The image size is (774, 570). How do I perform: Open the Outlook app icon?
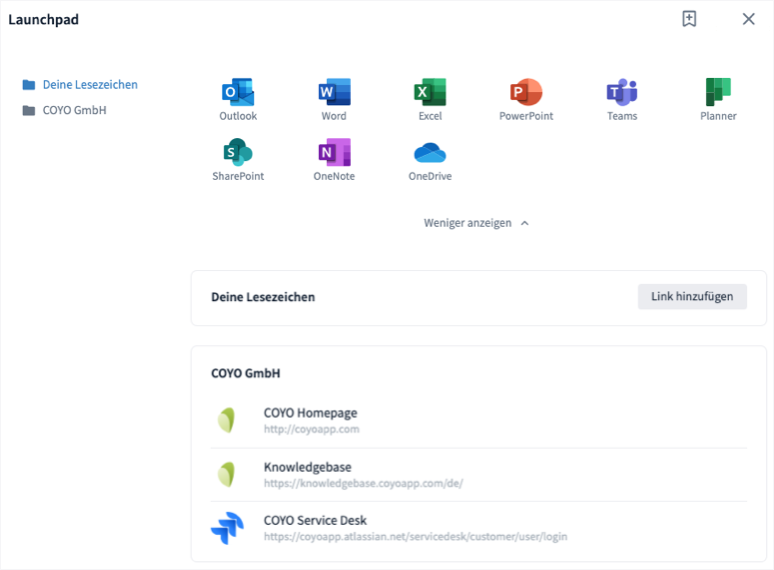(238, 92)
